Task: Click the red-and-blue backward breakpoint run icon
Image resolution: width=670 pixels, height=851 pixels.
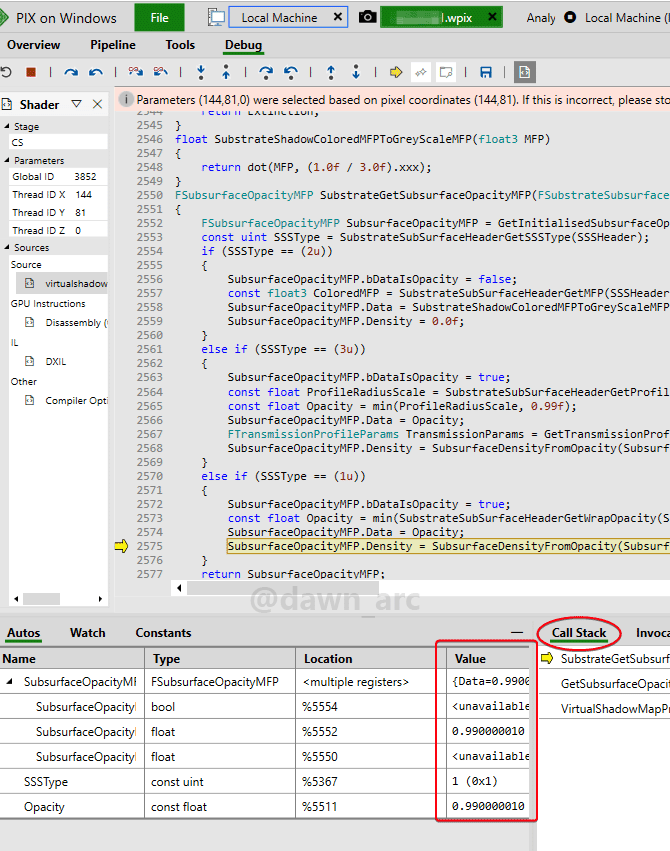Action: (161, 72)
